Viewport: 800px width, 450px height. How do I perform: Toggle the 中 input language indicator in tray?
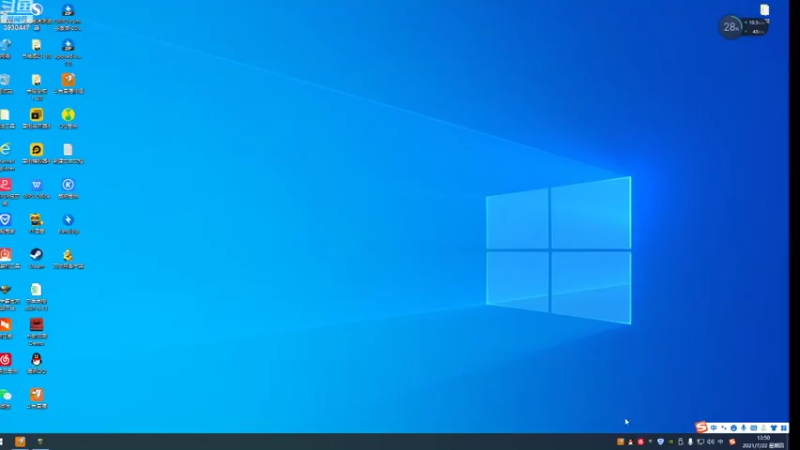click(720, 442)
